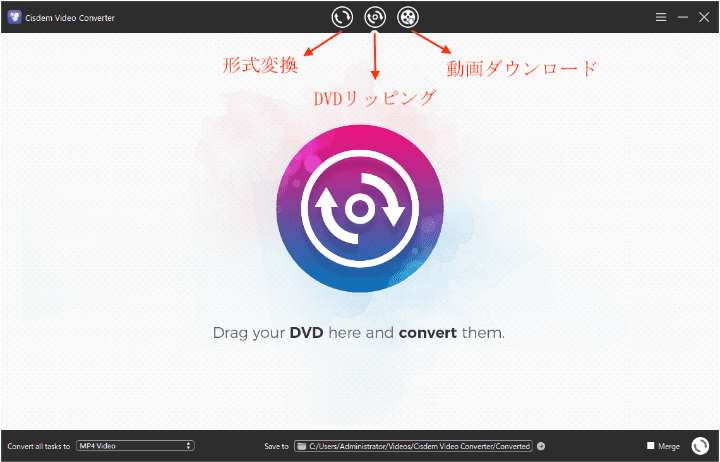Click the 'Drag your DVD here' text
Screen dimensions: 720x462
(359, 332)
